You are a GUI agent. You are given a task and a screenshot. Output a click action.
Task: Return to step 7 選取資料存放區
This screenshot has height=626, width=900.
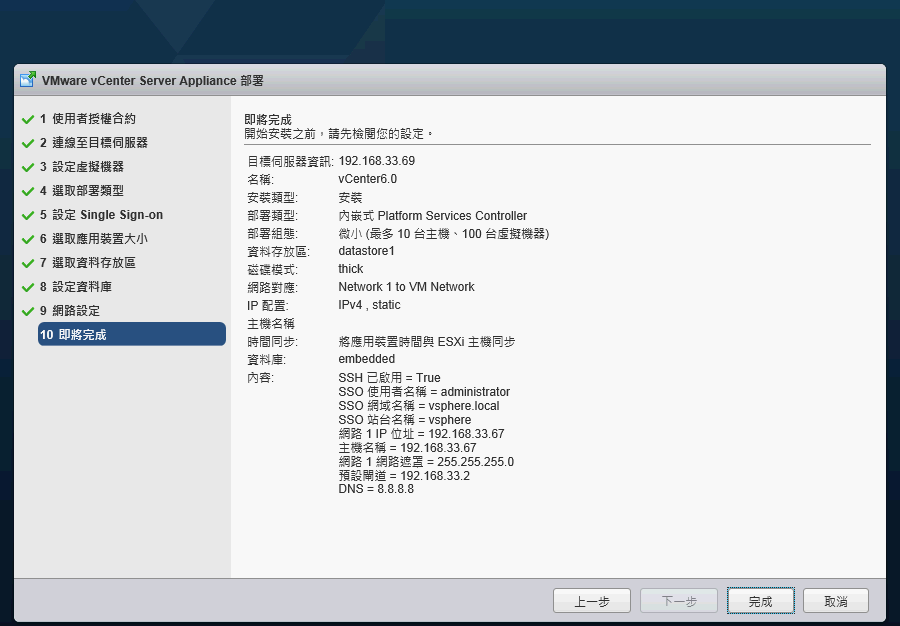click(x=88, y=263)
